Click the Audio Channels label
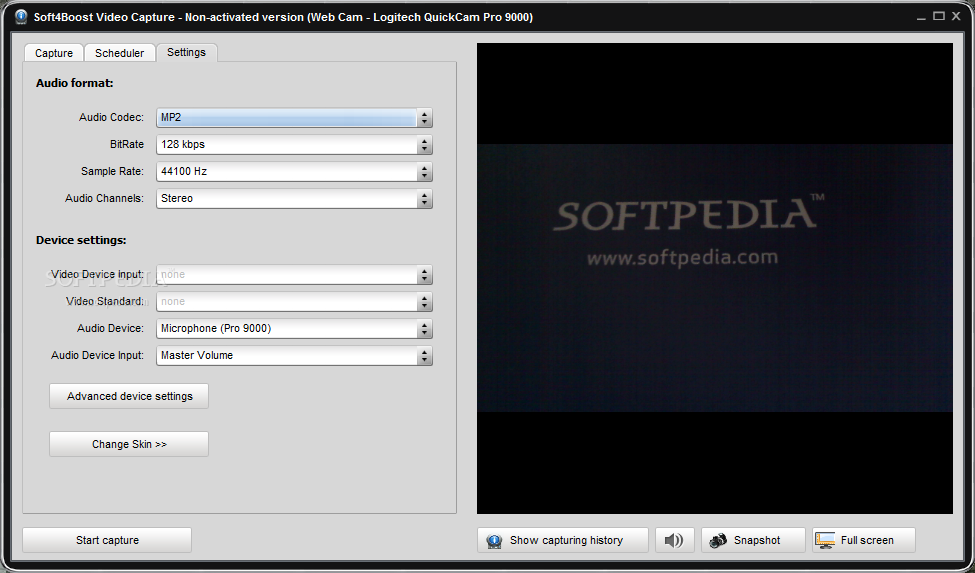 (x=104, y=198)
